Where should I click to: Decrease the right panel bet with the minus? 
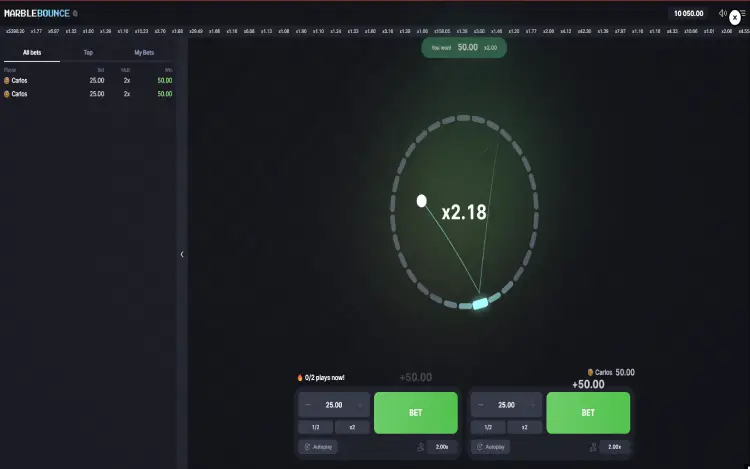tap(480, 405)
